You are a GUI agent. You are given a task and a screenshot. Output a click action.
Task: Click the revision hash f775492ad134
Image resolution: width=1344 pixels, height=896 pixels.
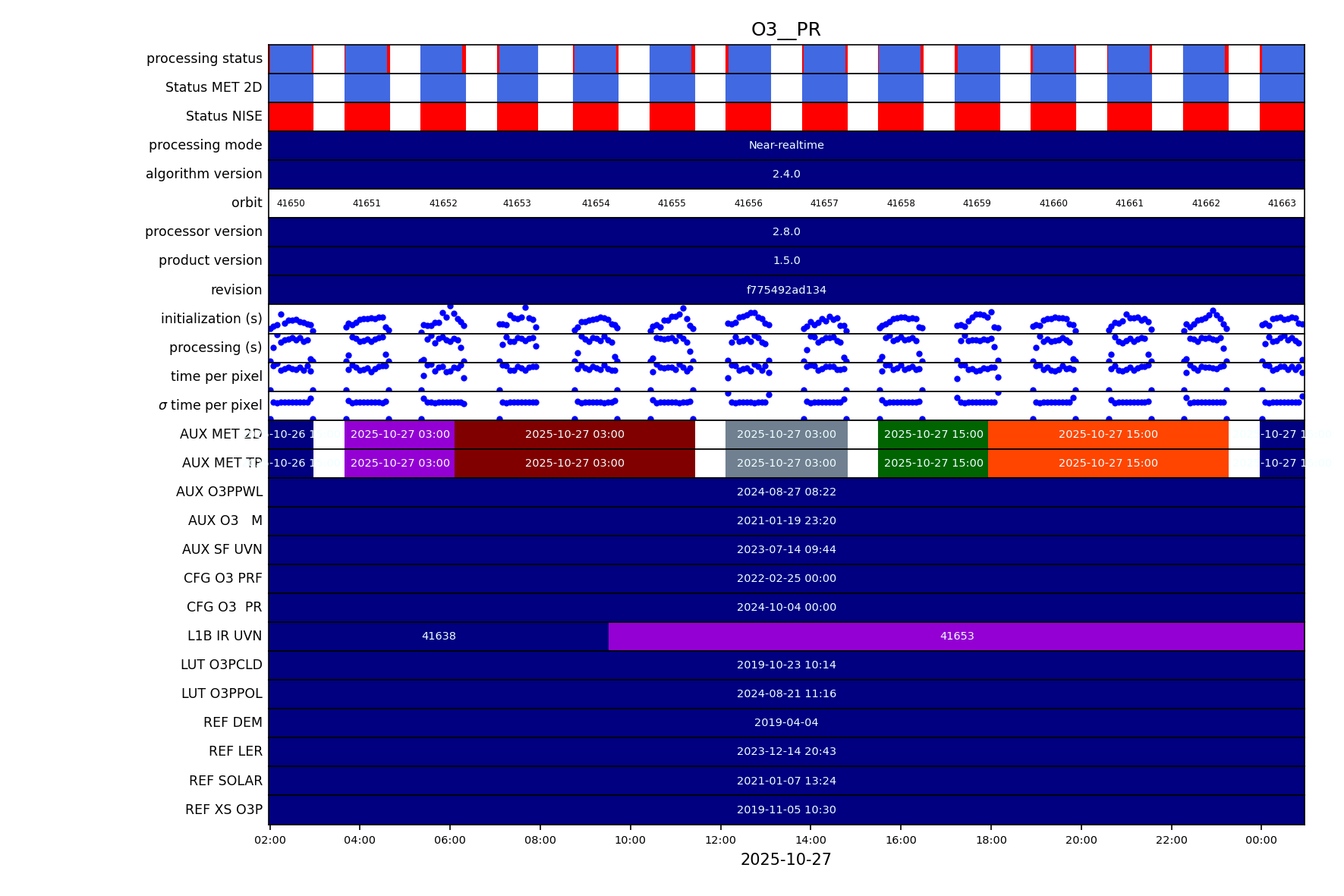786,291
